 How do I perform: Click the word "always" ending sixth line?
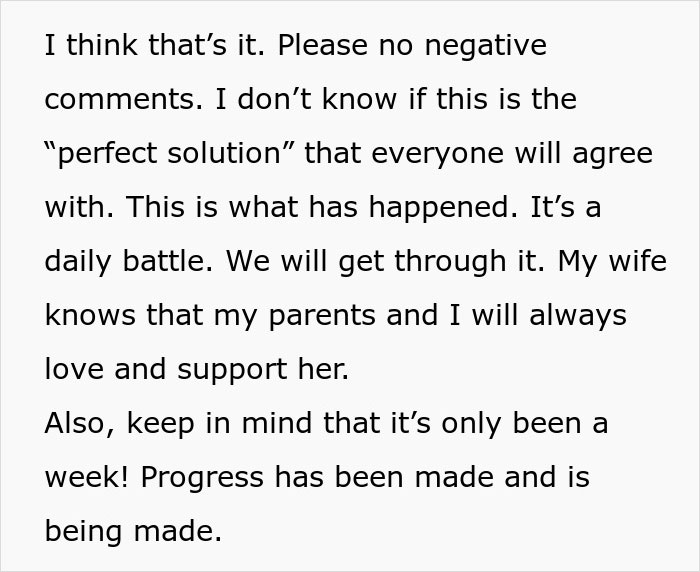click(x=578, y=315)
